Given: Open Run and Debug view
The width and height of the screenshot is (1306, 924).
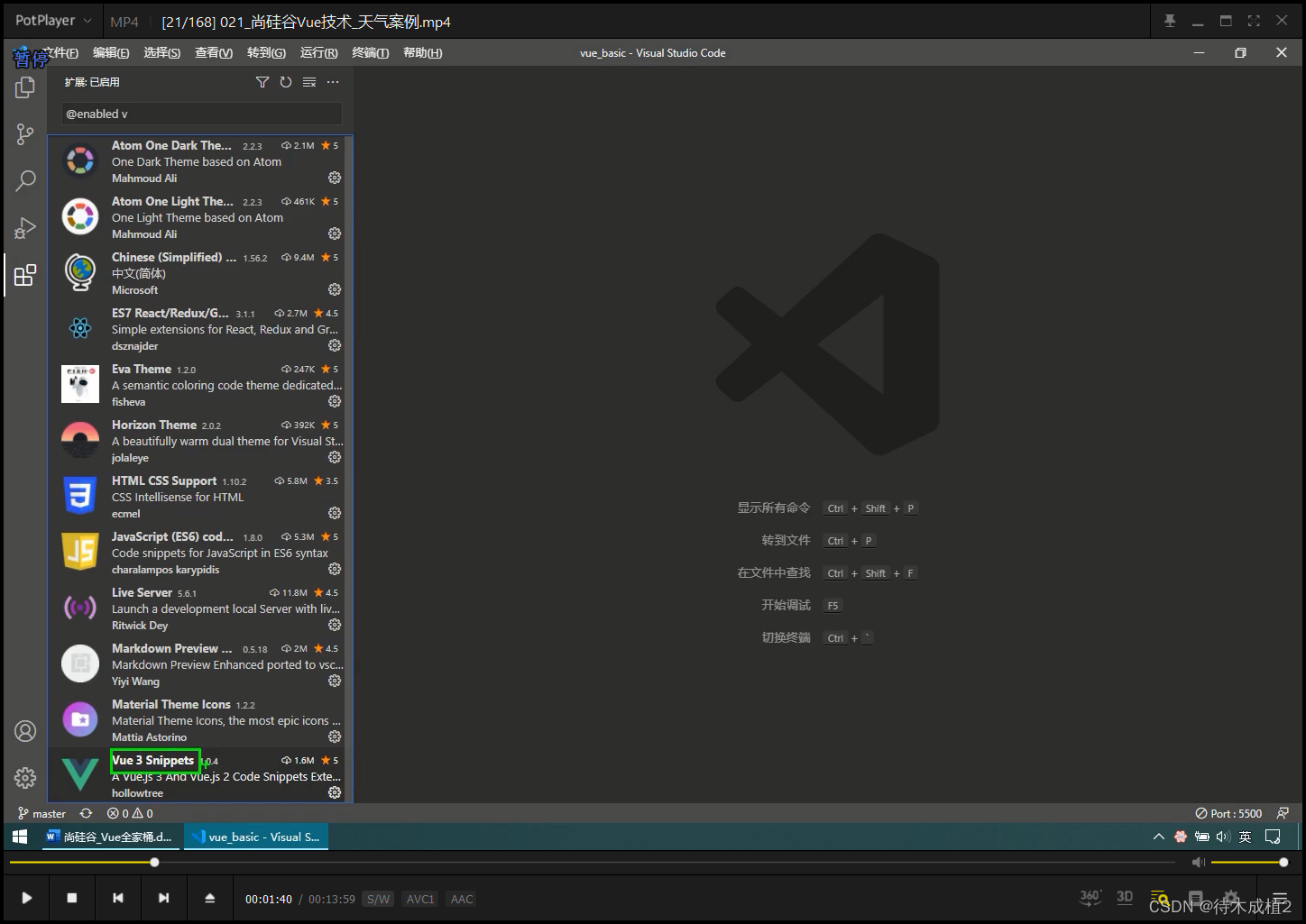Looking at the screenshot, I should click(x=25, y=228).
